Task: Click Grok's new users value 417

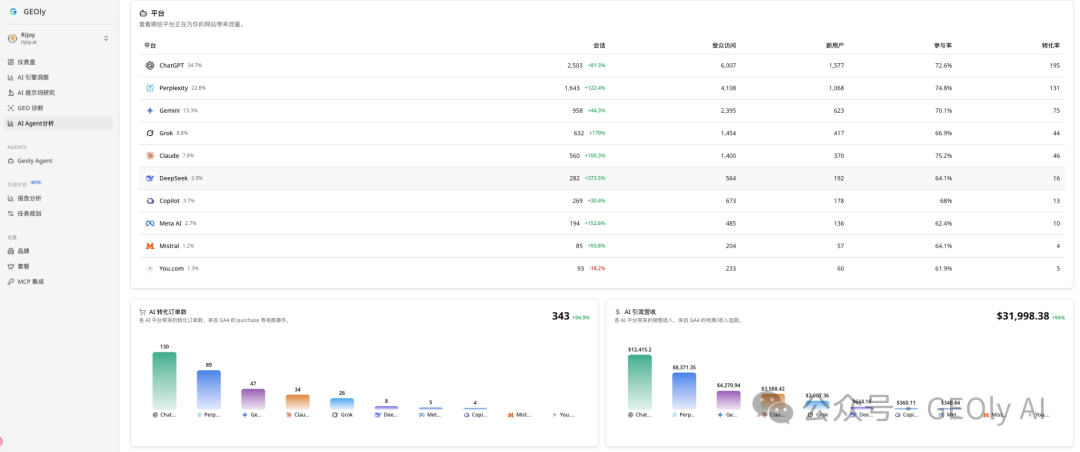Action: click(838, 133)
